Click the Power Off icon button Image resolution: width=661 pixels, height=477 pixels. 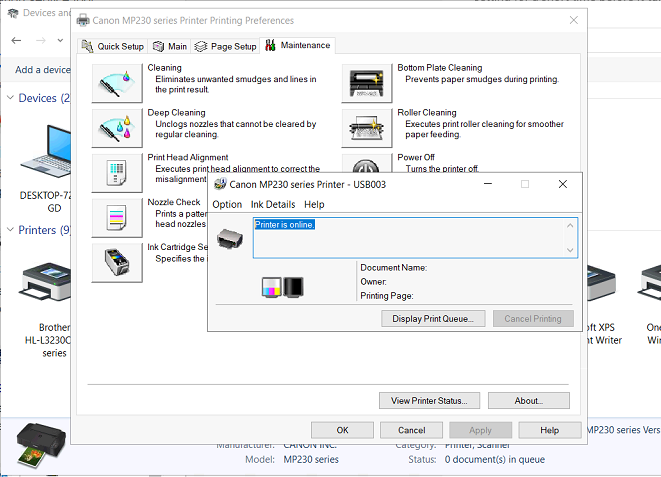click(367, 163)
